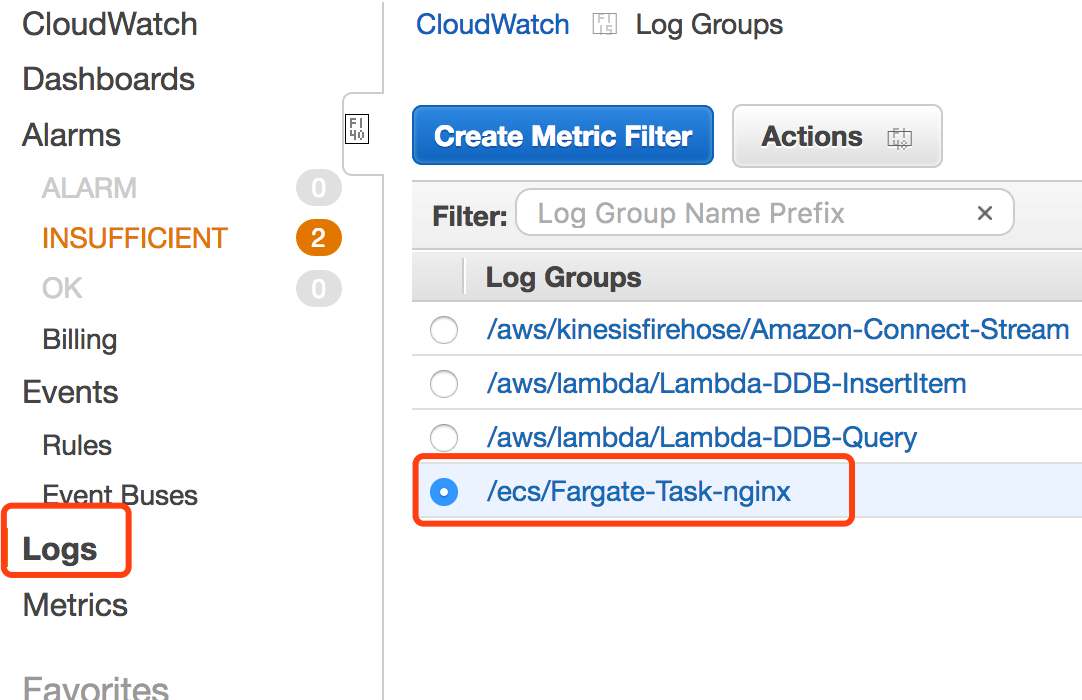Image resolution: width=1082 pixels, height=700 pixels.
Task: Toggle the Fargate-Task-nginx radio button
Action: pyautogui.click(x=444, y=492)
